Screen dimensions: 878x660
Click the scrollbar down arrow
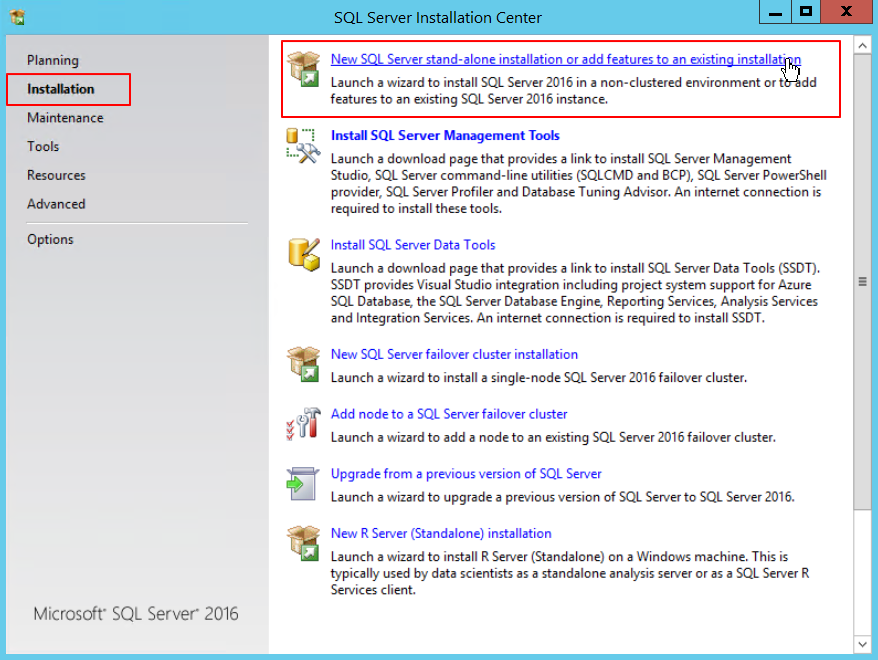pos(862,644)
